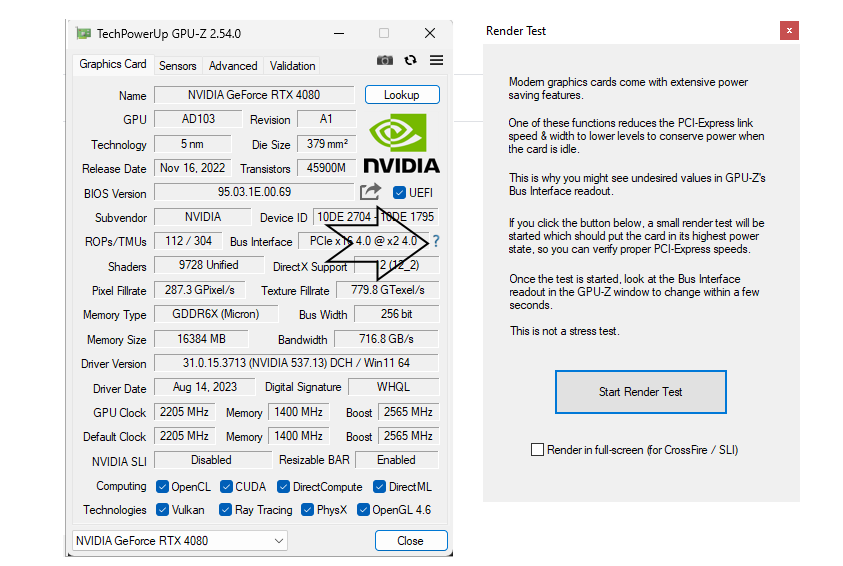The width and height of the screenshot is (843, 566).
Task: Click the GPU field showing AD103
Action: click(198, 119)
